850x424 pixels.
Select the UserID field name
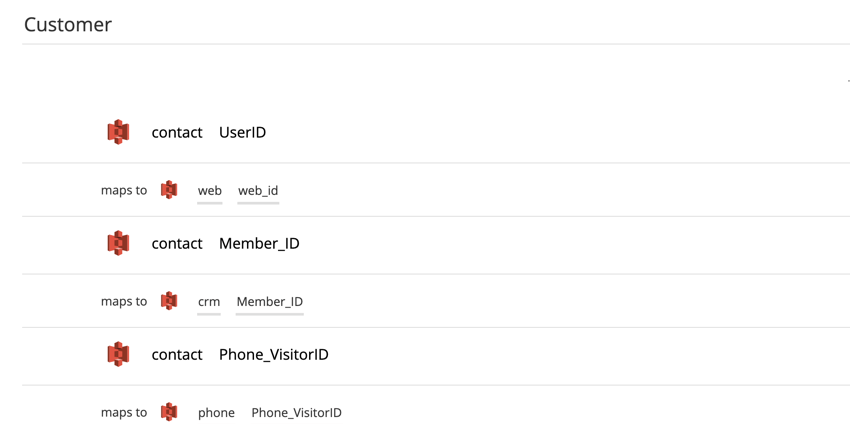(242, 132)
